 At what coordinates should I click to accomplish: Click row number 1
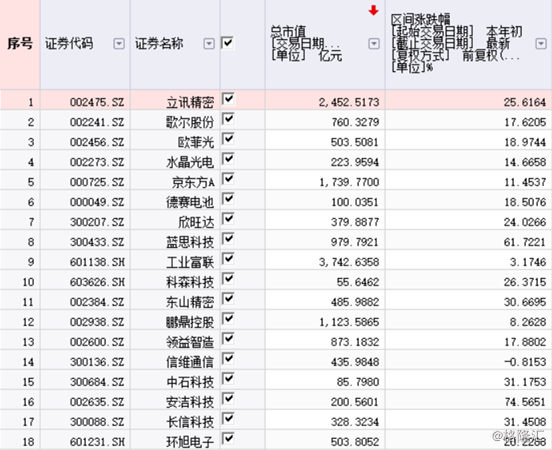click(31, 102)
